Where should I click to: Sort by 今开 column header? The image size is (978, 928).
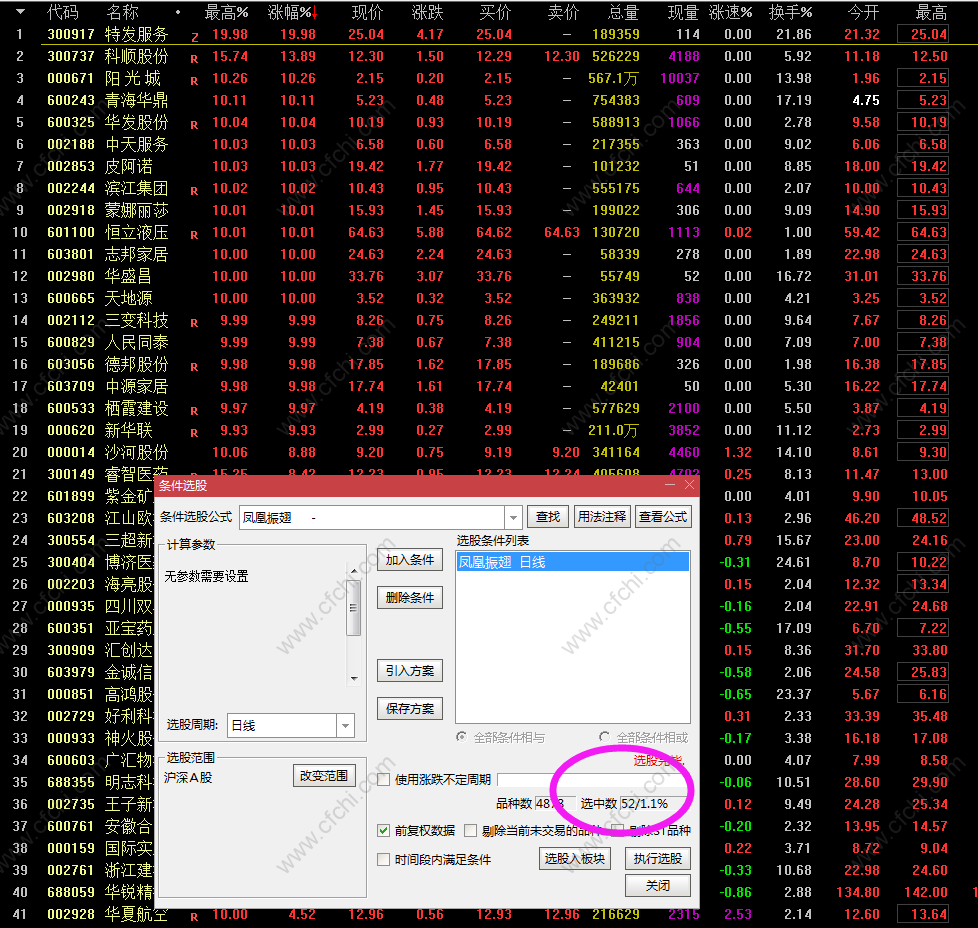864,12
